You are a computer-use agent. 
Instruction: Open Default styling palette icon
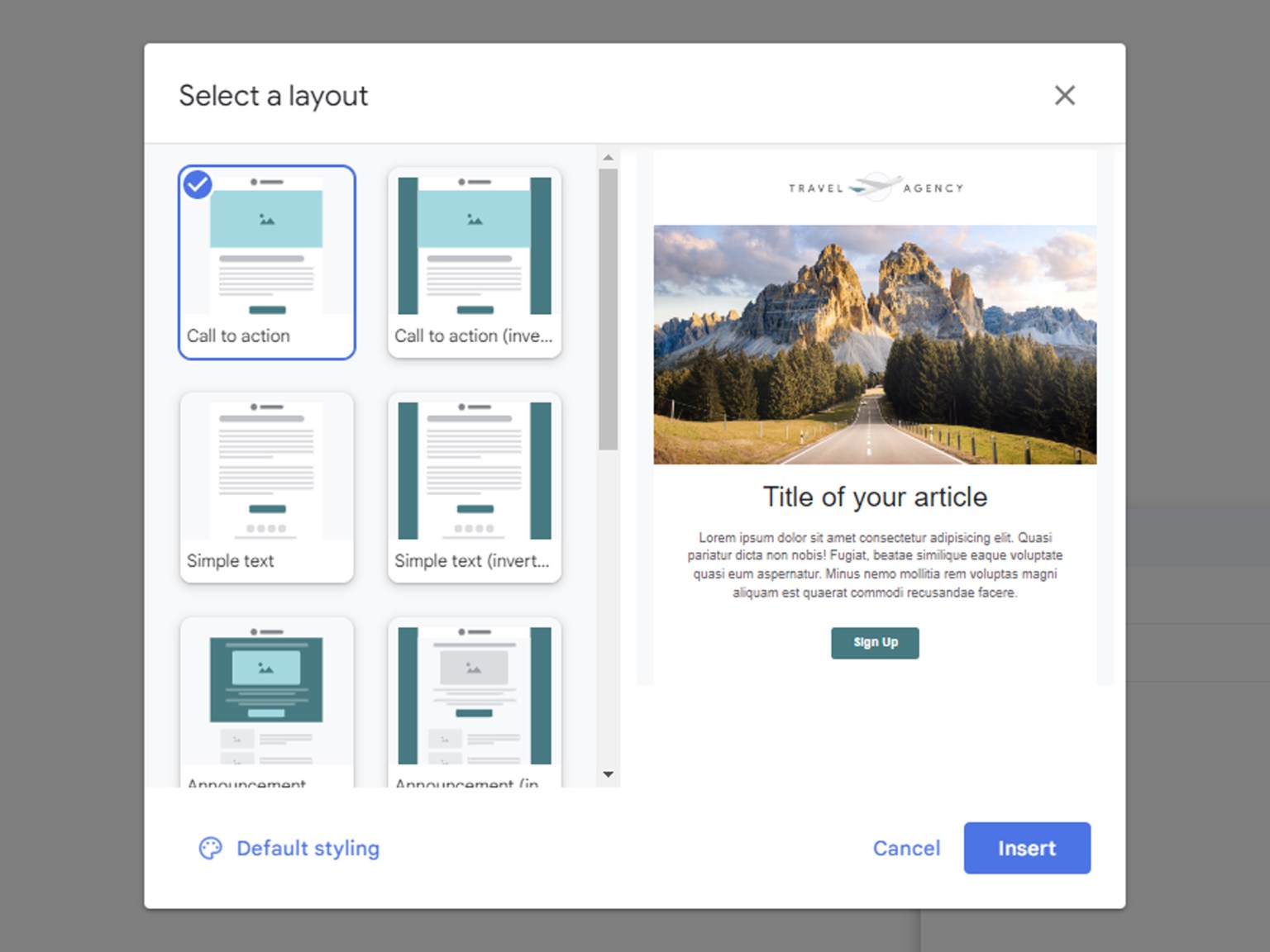pyautogui.click(x=211, y=848)
